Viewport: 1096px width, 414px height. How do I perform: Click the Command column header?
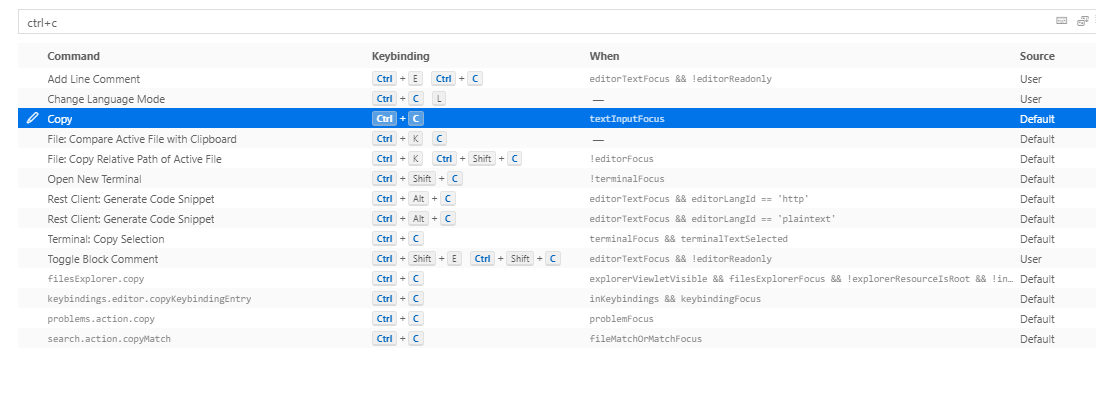tap(73, 56)
